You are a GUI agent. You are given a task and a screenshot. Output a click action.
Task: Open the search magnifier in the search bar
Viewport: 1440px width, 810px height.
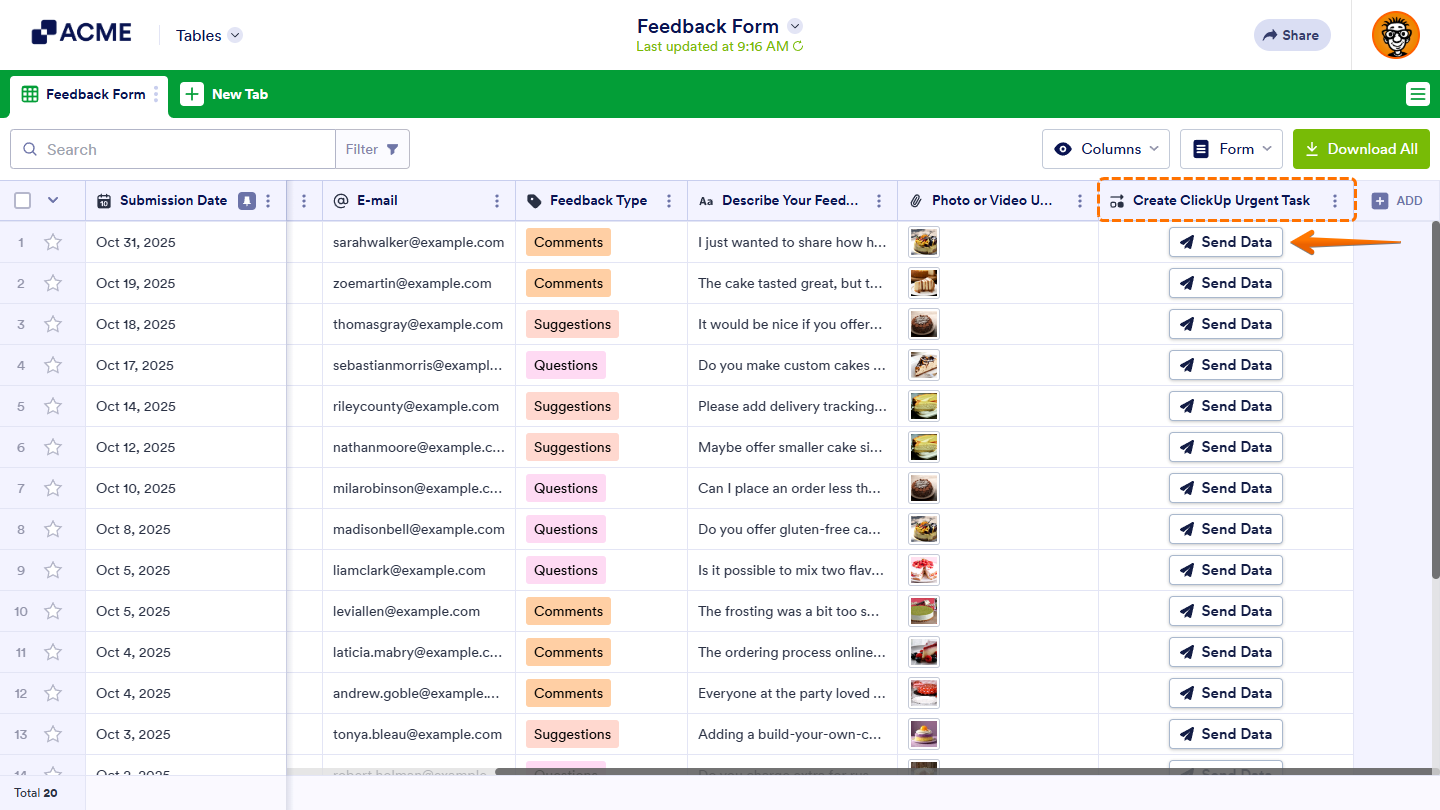tap(30, 148)
